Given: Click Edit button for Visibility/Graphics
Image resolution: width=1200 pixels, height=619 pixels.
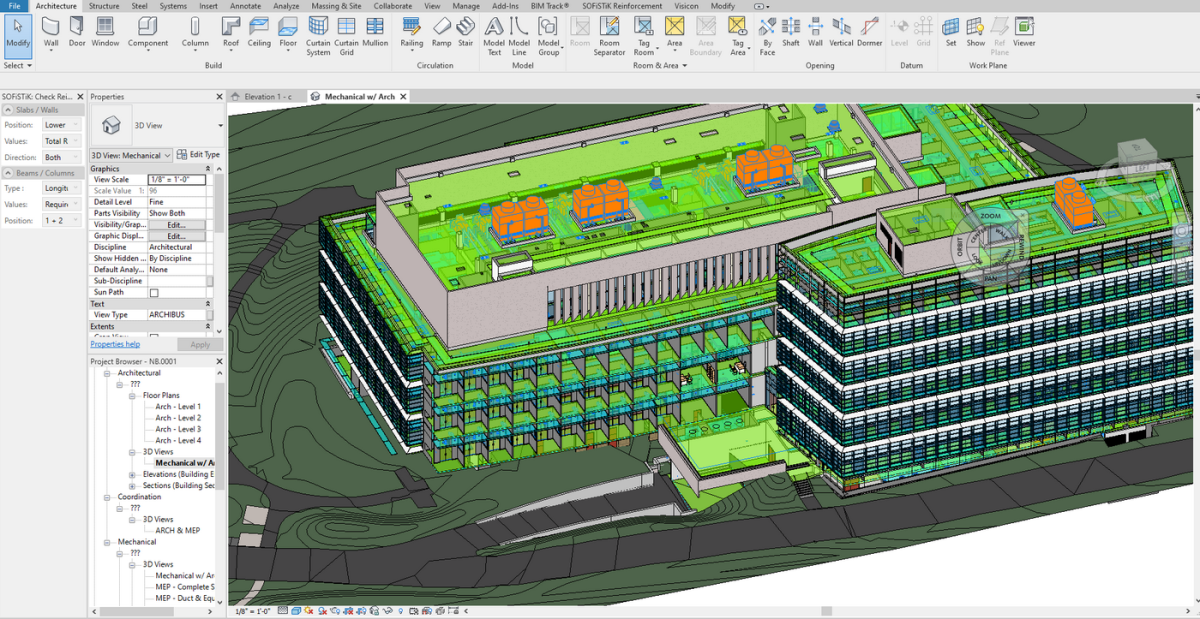Looking at the screenshot, I should [176, 225].
